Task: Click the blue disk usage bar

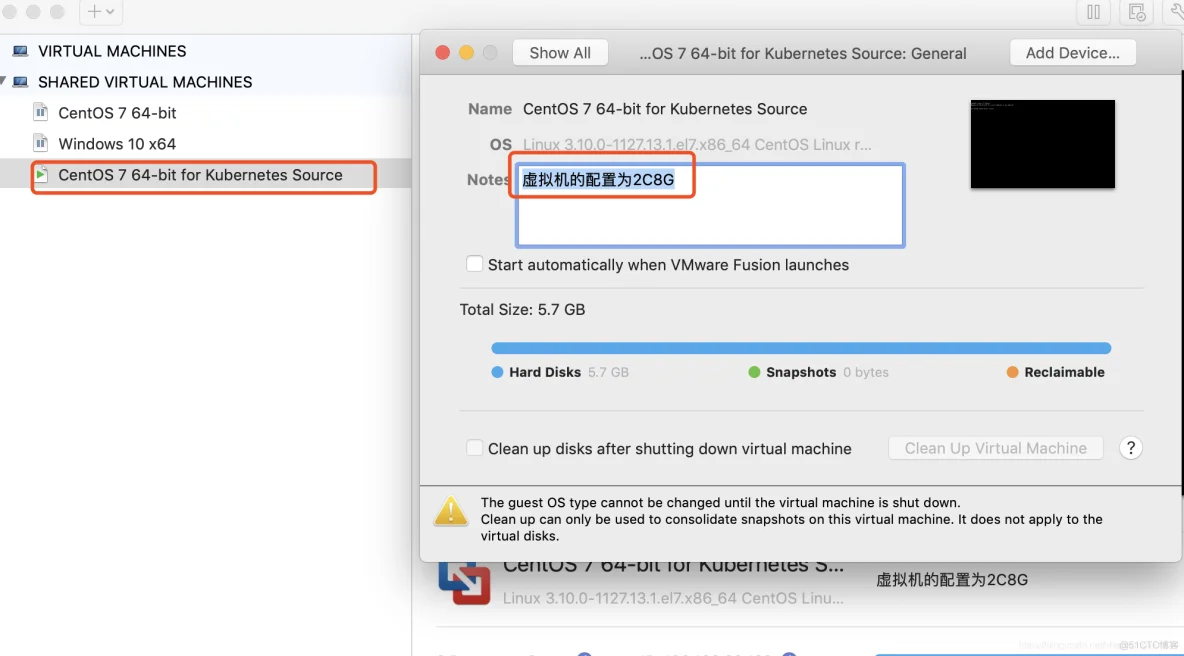Action: point(801,348)
